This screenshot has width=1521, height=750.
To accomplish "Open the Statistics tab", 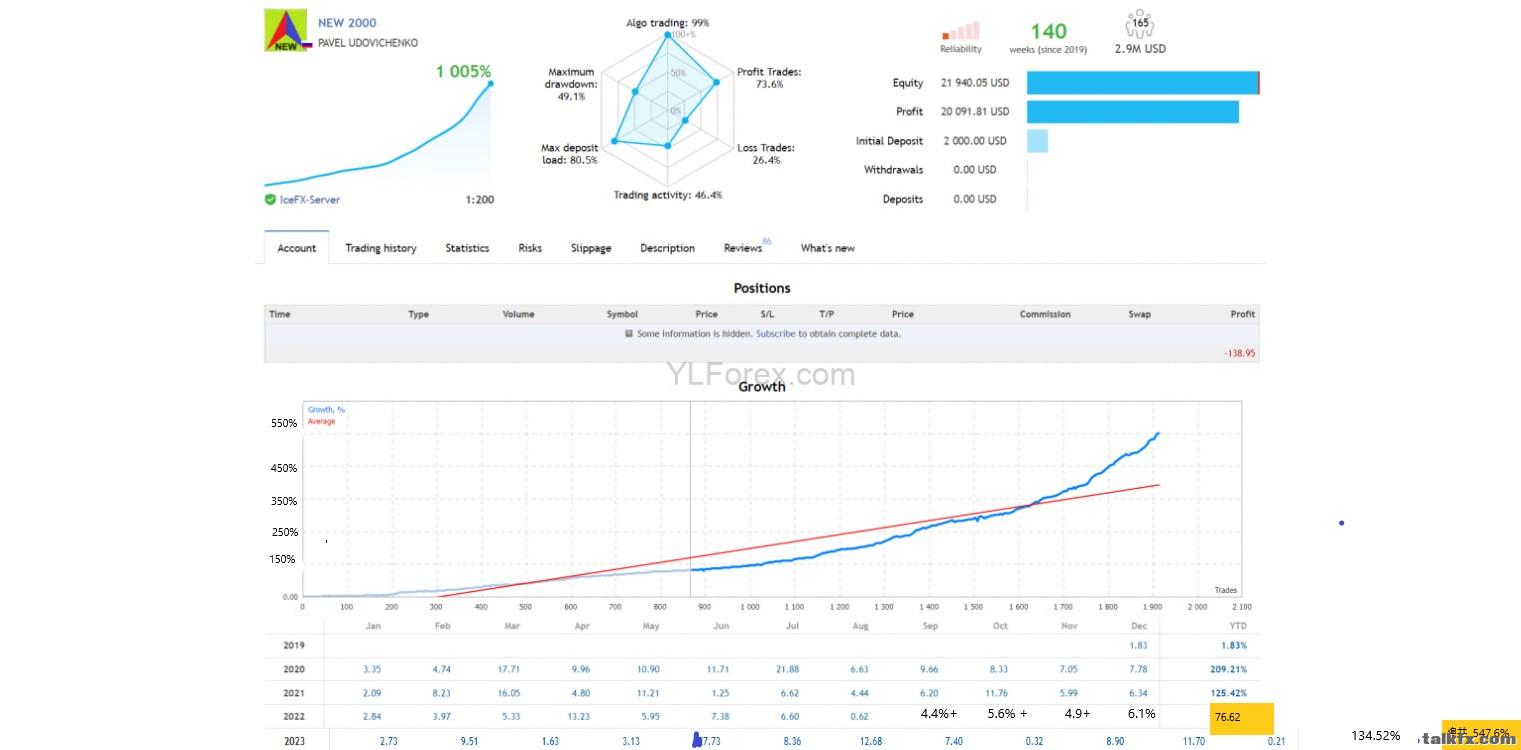I will [x=467, y=248].
